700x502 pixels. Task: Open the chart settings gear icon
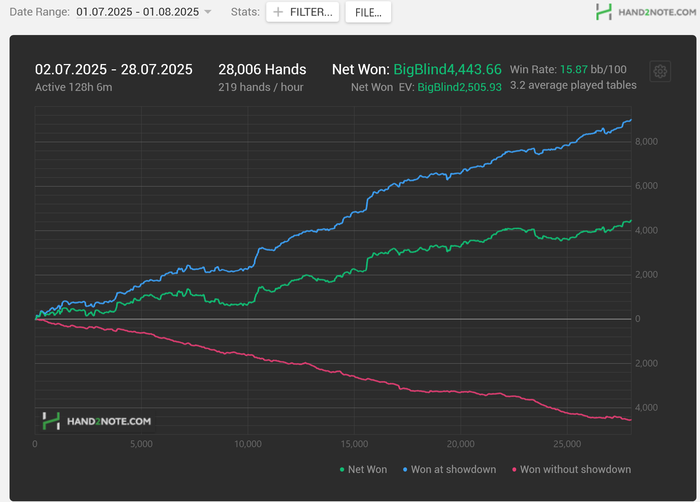[x=660, y=71]
